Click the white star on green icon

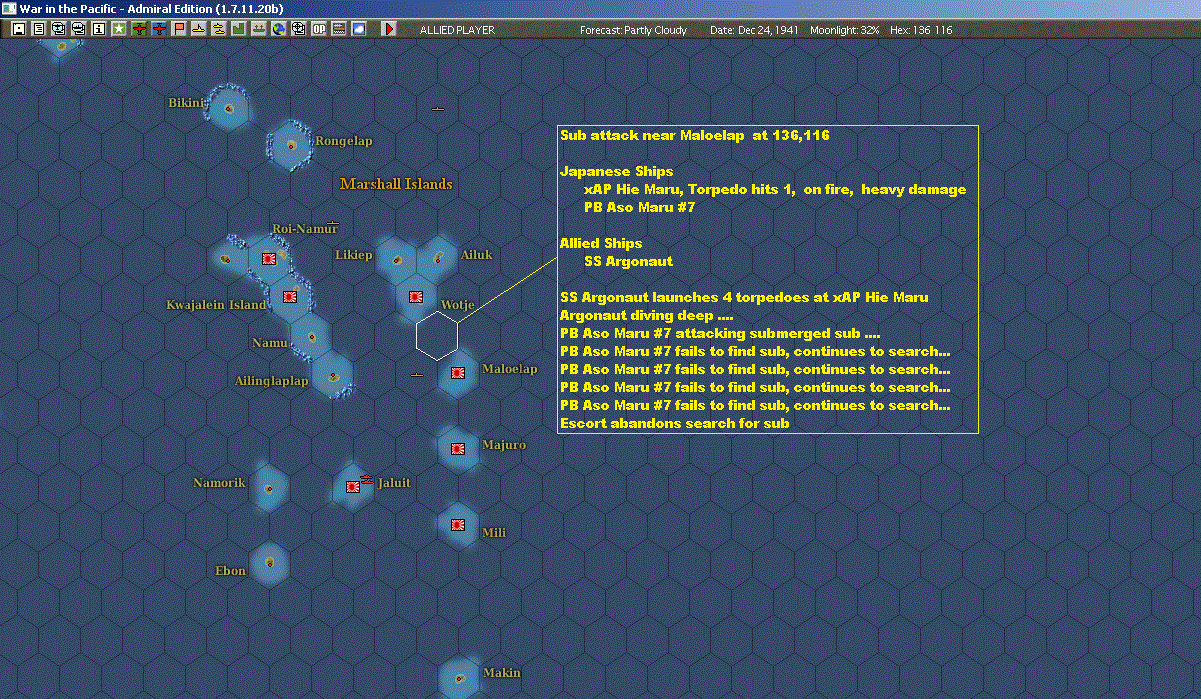pos(119,29)
